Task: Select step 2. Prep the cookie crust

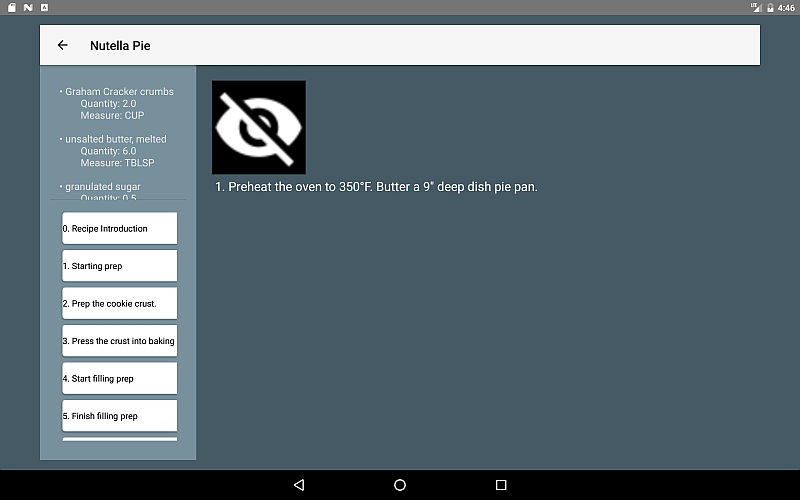Action: coord(120,303)
